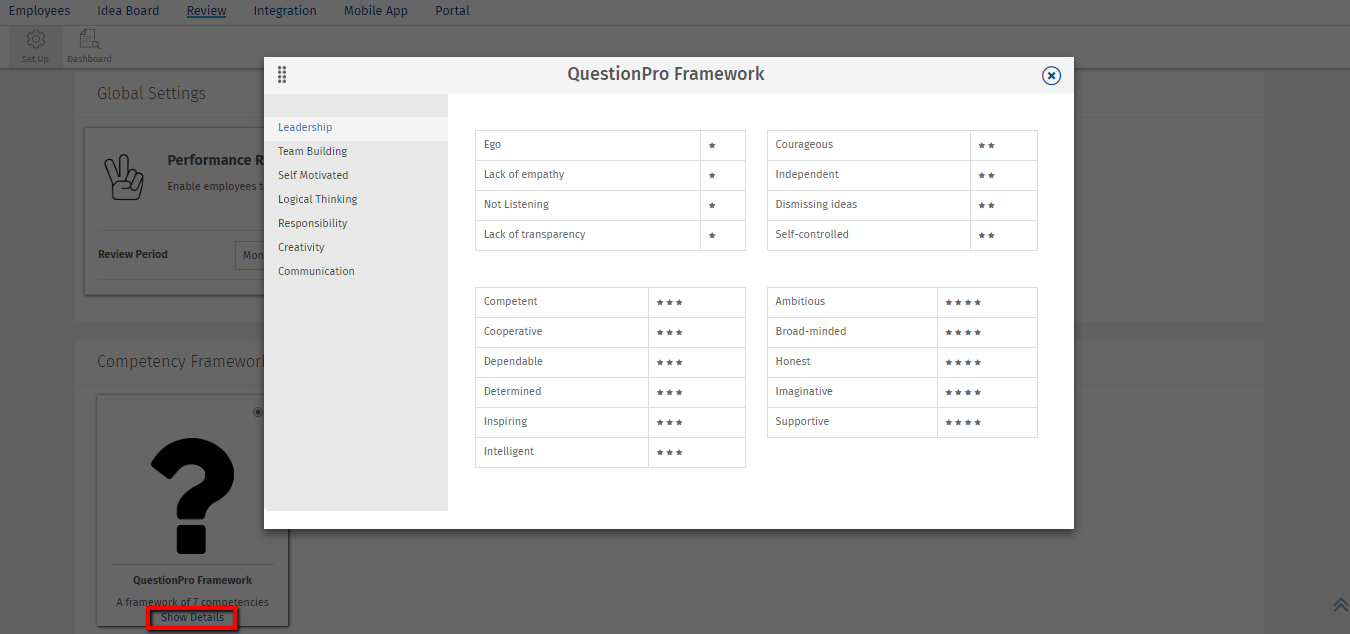Click the Honest trait cell

(x=853, y=363)
